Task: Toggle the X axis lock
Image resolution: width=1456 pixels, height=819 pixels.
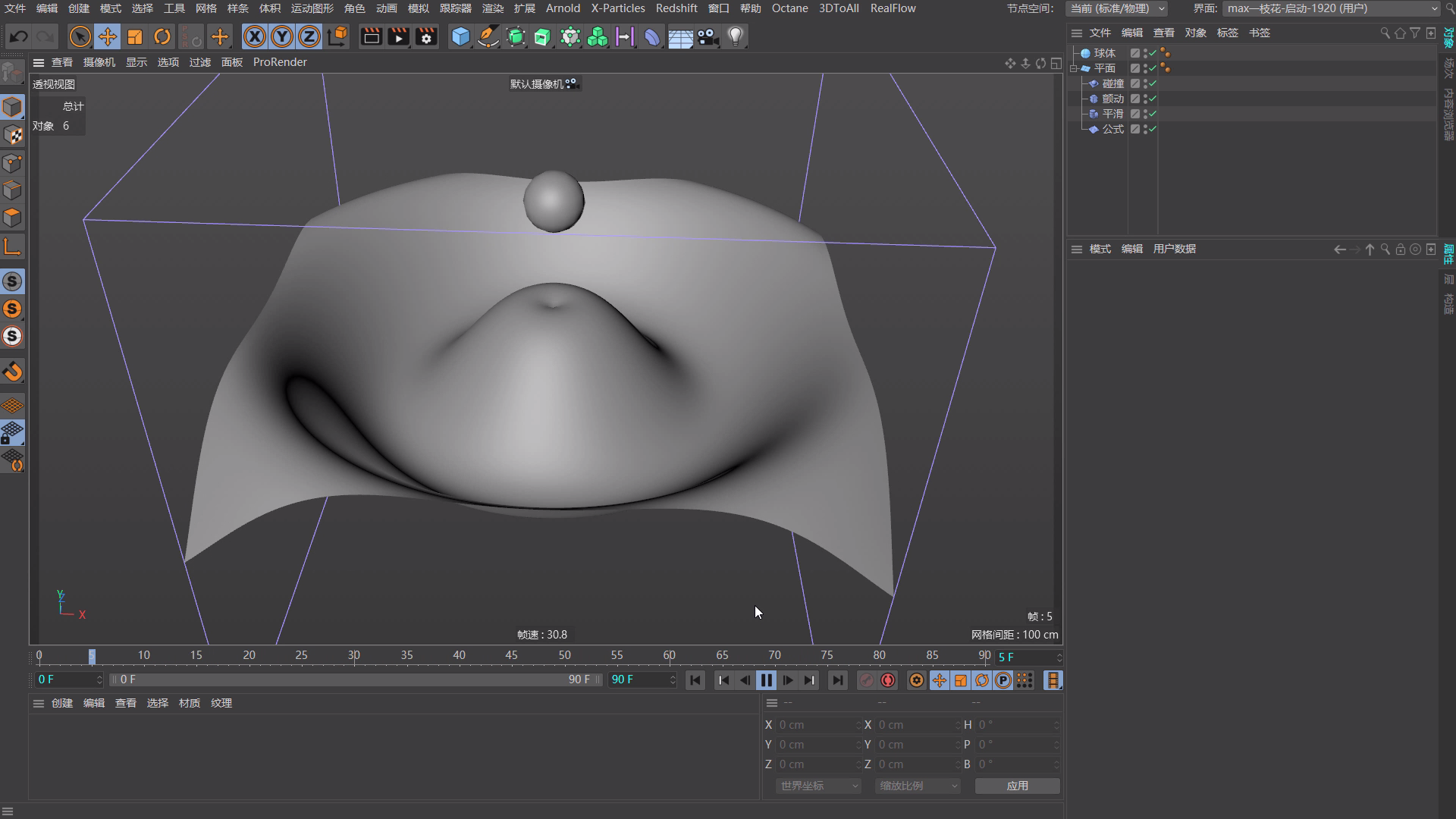Action: click(255, 36)
